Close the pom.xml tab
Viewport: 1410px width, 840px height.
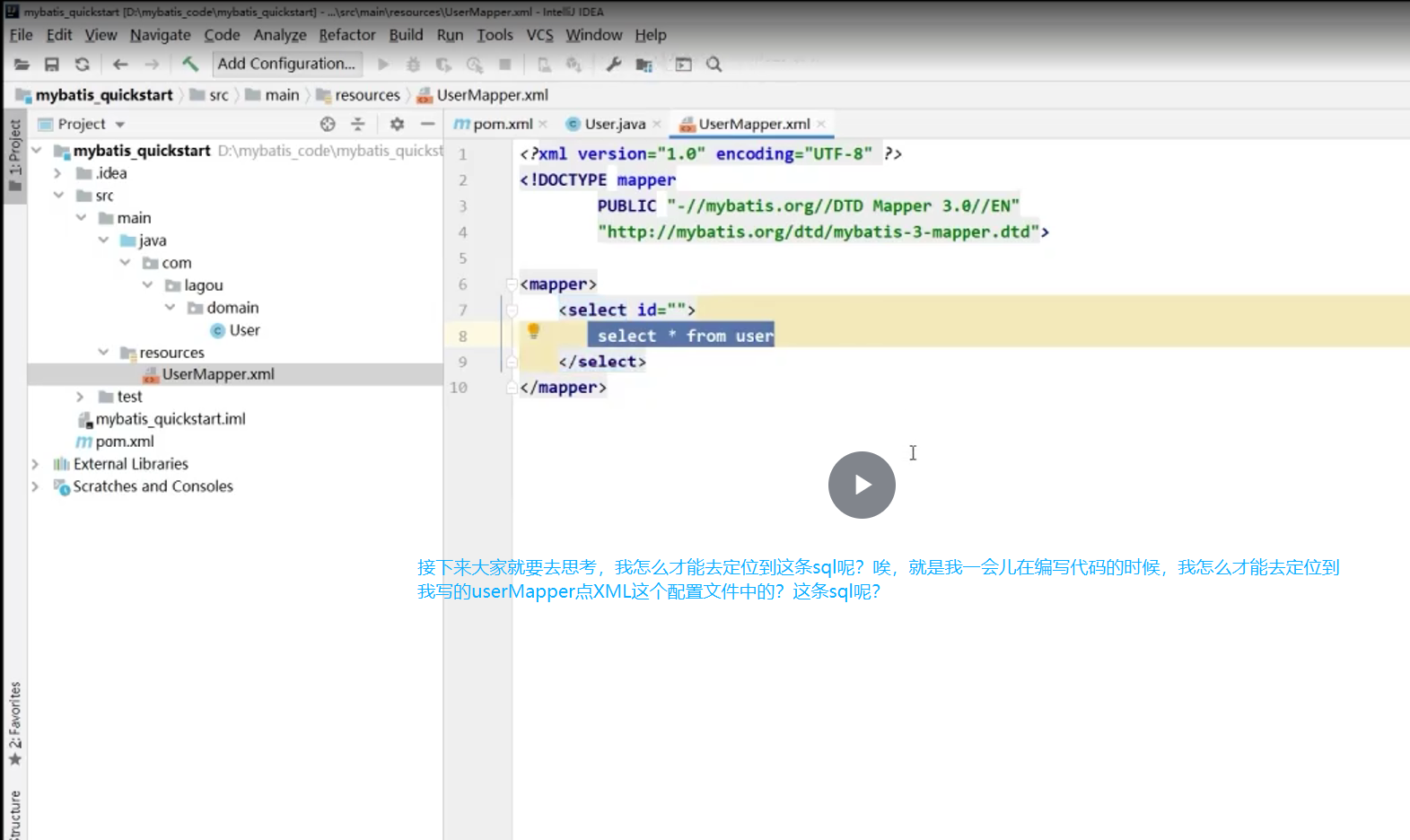(x=542, y=124)
